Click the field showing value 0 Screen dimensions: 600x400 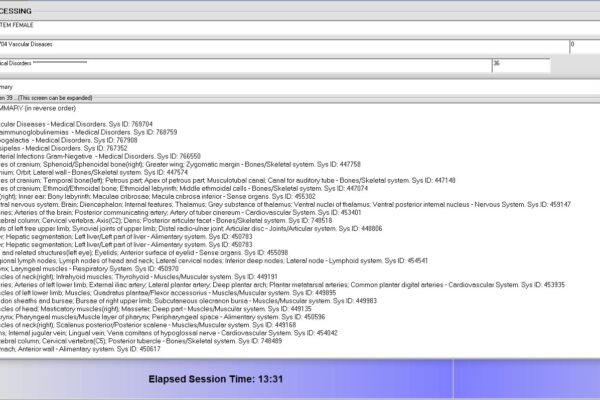click(584, 45)
